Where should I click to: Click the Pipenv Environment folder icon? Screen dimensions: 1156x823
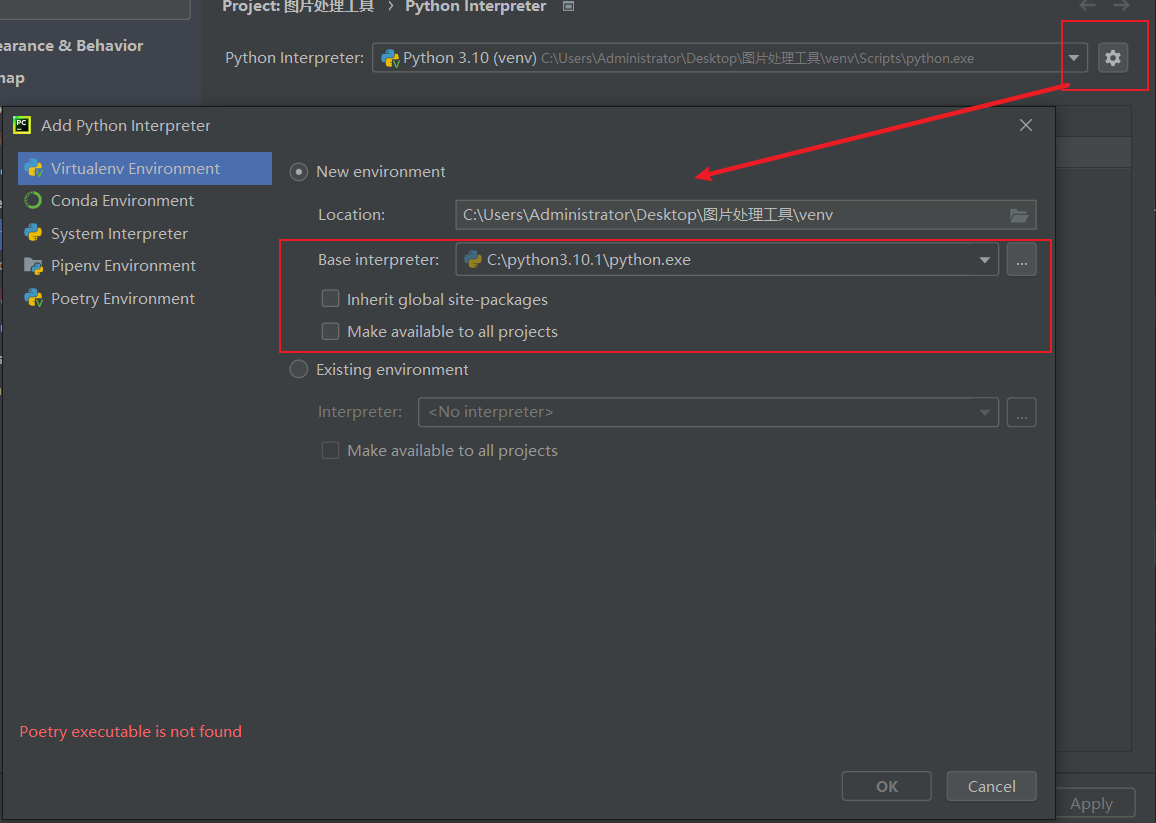click(33, 265)
